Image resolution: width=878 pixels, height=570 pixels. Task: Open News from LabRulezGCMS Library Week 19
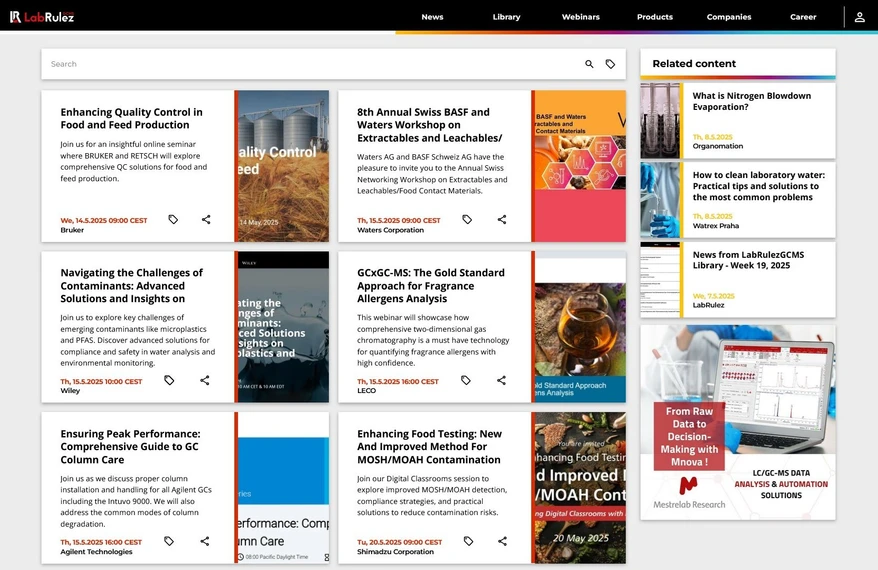(748, 260)
